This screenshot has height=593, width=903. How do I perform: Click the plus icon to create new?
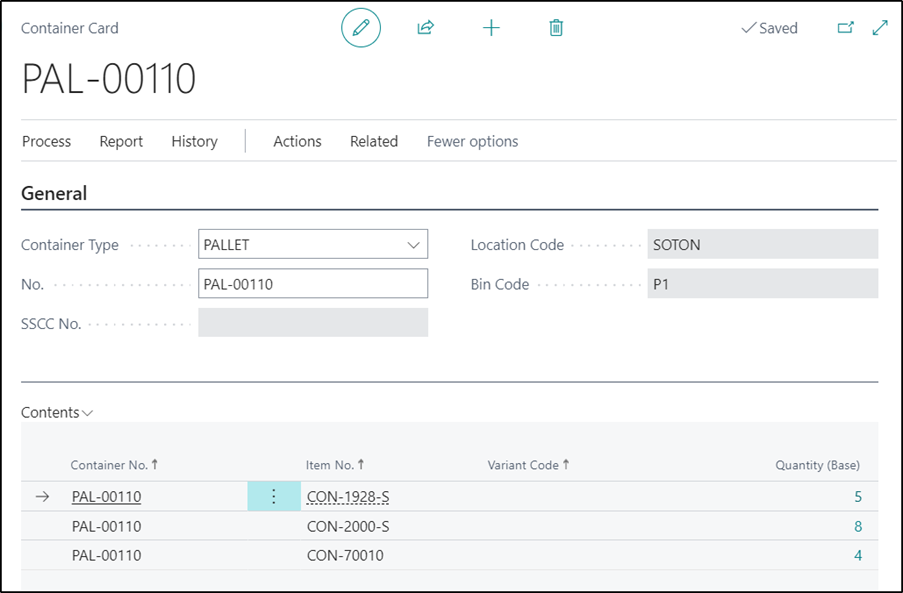point(491,28)
